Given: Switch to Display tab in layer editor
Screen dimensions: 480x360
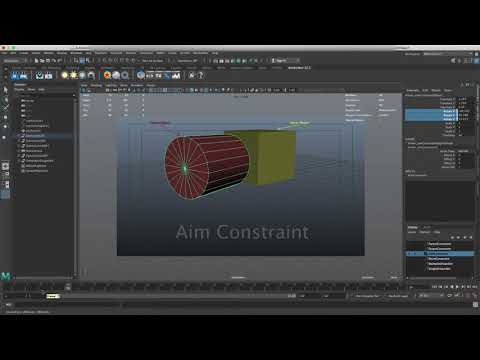Looking at the screenshot, I should point(413,227).
